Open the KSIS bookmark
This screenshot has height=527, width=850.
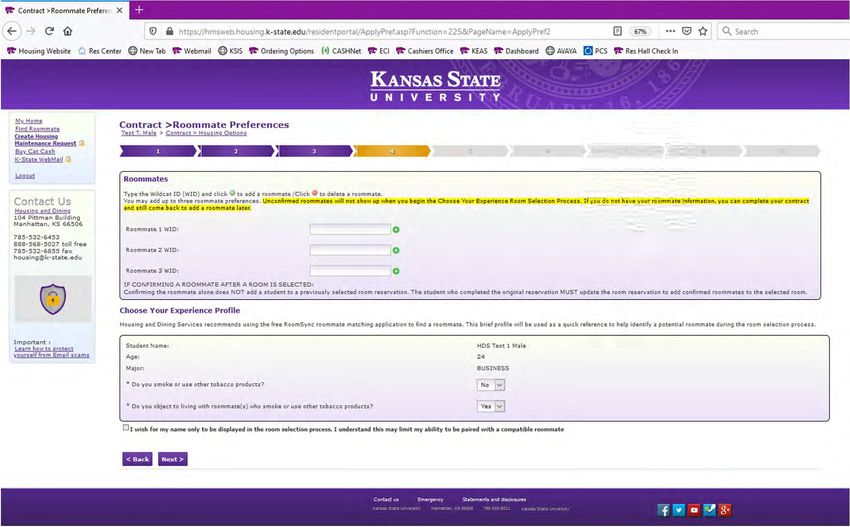(x=230, y=51)
